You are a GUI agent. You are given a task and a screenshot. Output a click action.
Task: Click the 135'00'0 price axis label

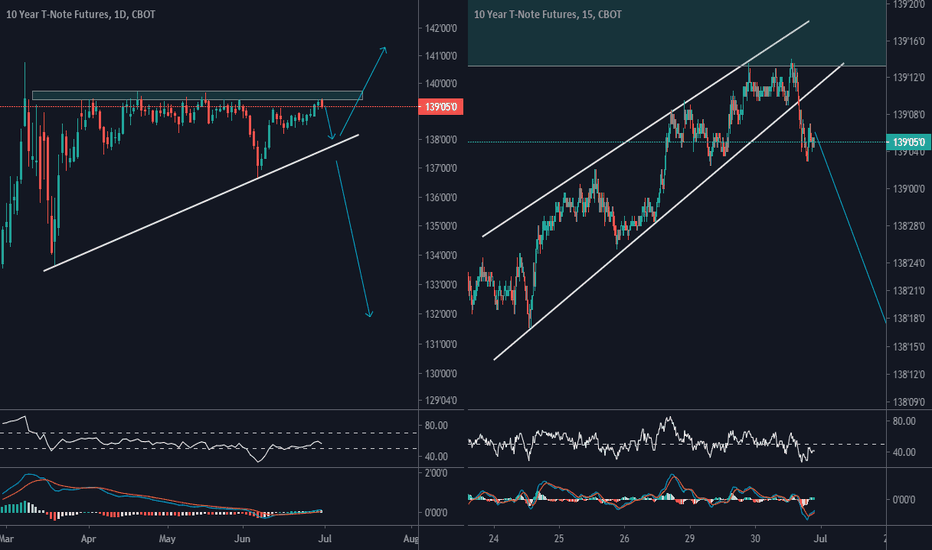pyautogui.click(x=441, y=227)
